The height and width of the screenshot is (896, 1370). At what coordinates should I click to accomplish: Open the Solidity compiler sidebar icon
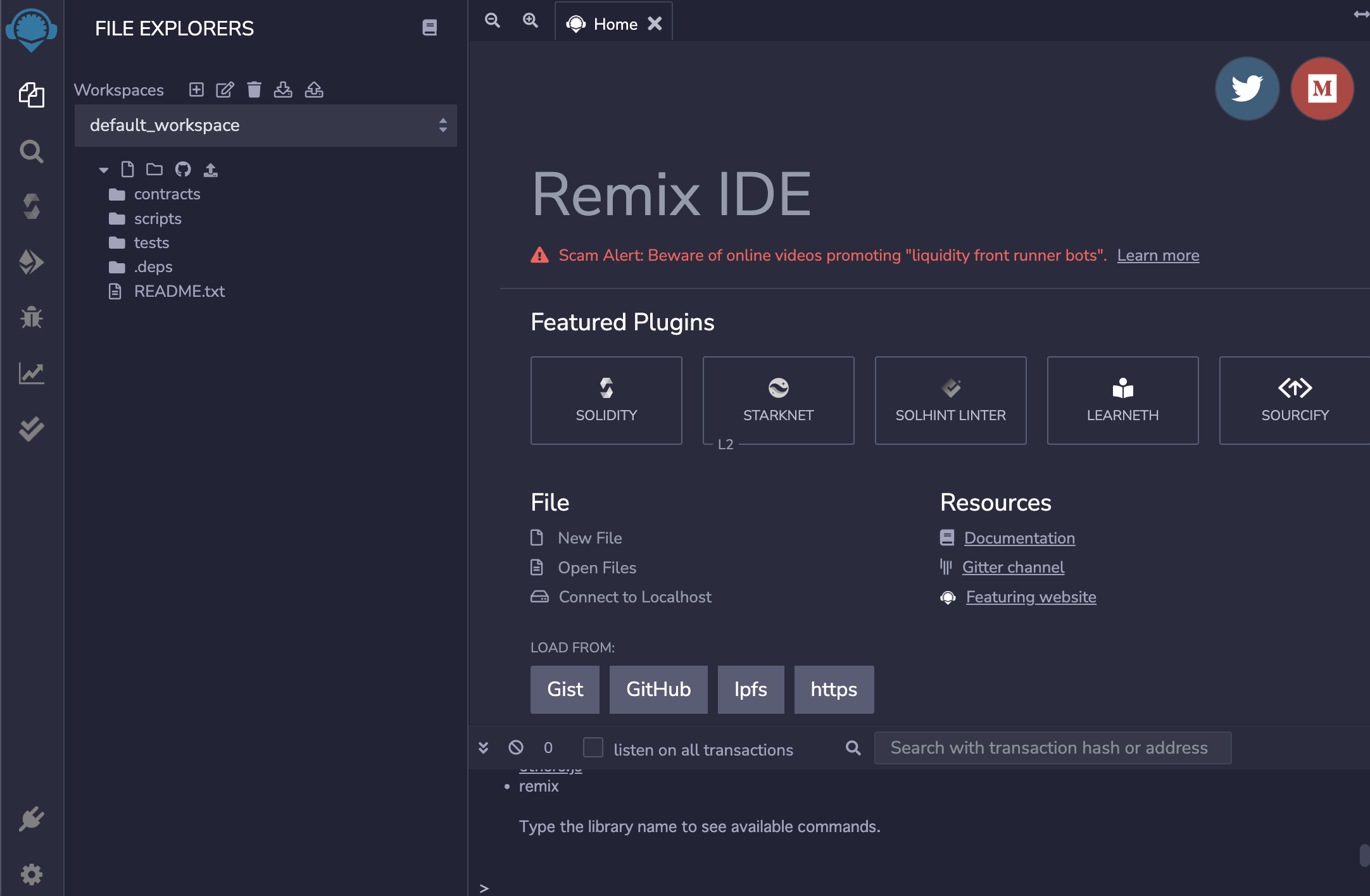click(x=31, y=207)
